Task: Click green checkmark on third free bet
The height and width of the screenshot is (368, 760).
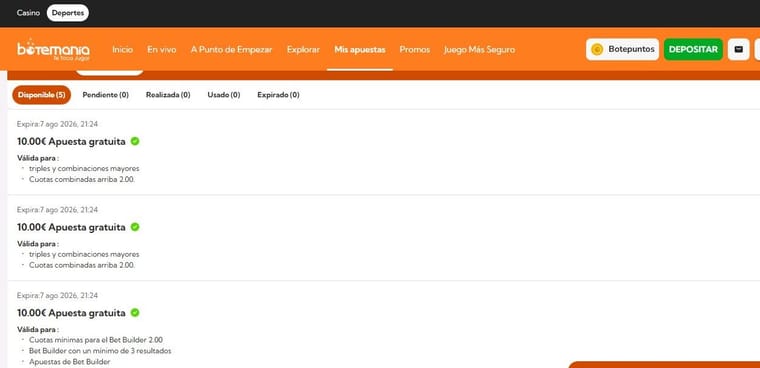Action: pyautogui.click(x=135, y=313)
